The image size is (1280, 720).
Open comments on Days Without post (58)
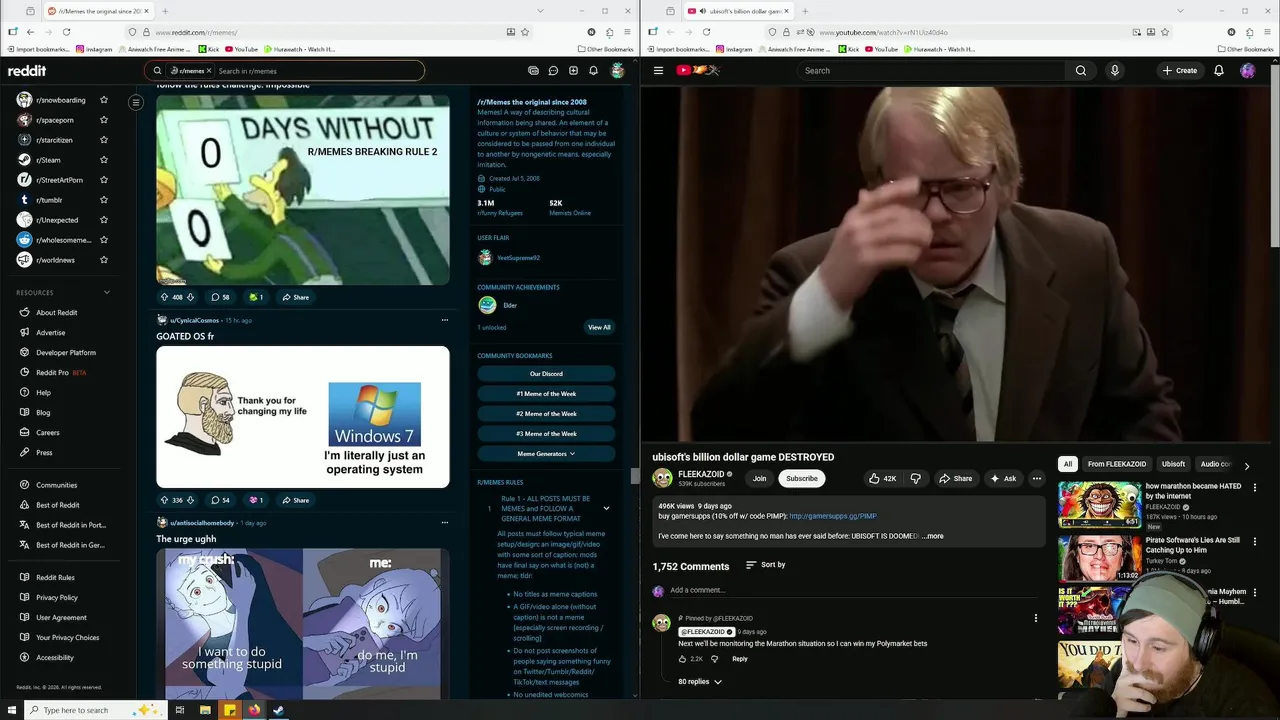(x=220, y=297)
